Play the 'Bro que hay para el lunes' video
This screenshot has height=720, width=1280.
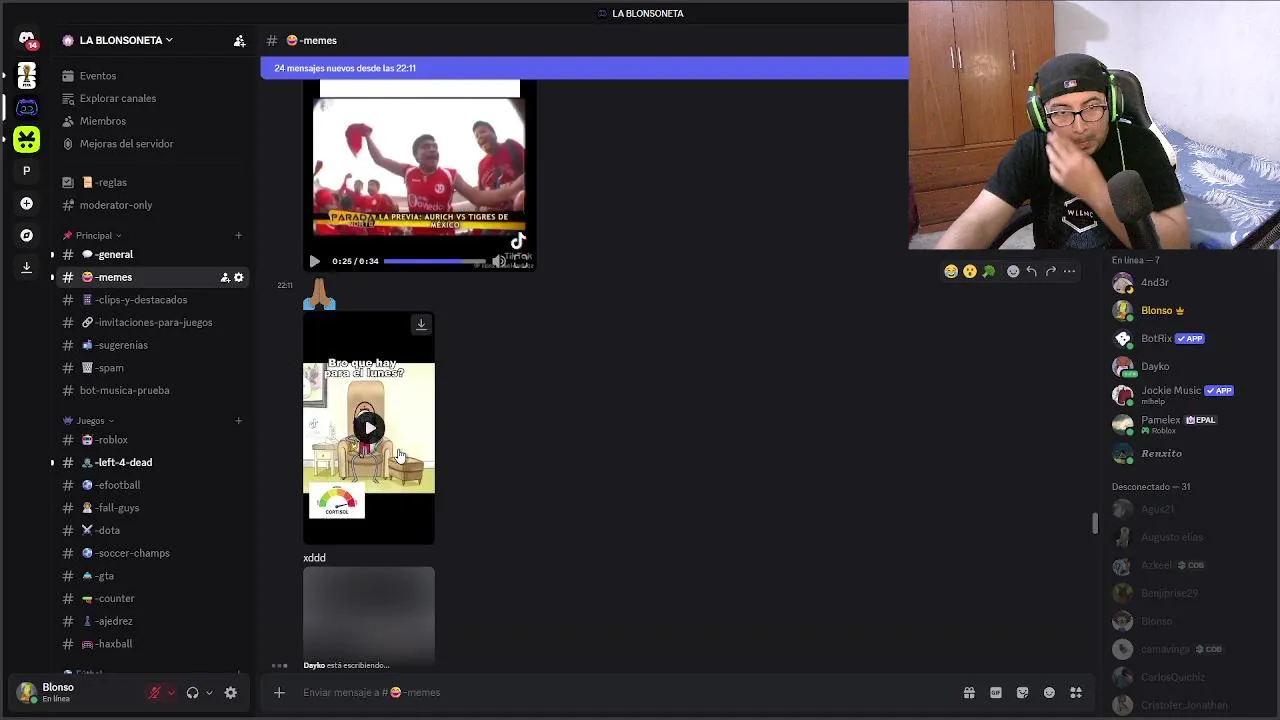[369, 428]
